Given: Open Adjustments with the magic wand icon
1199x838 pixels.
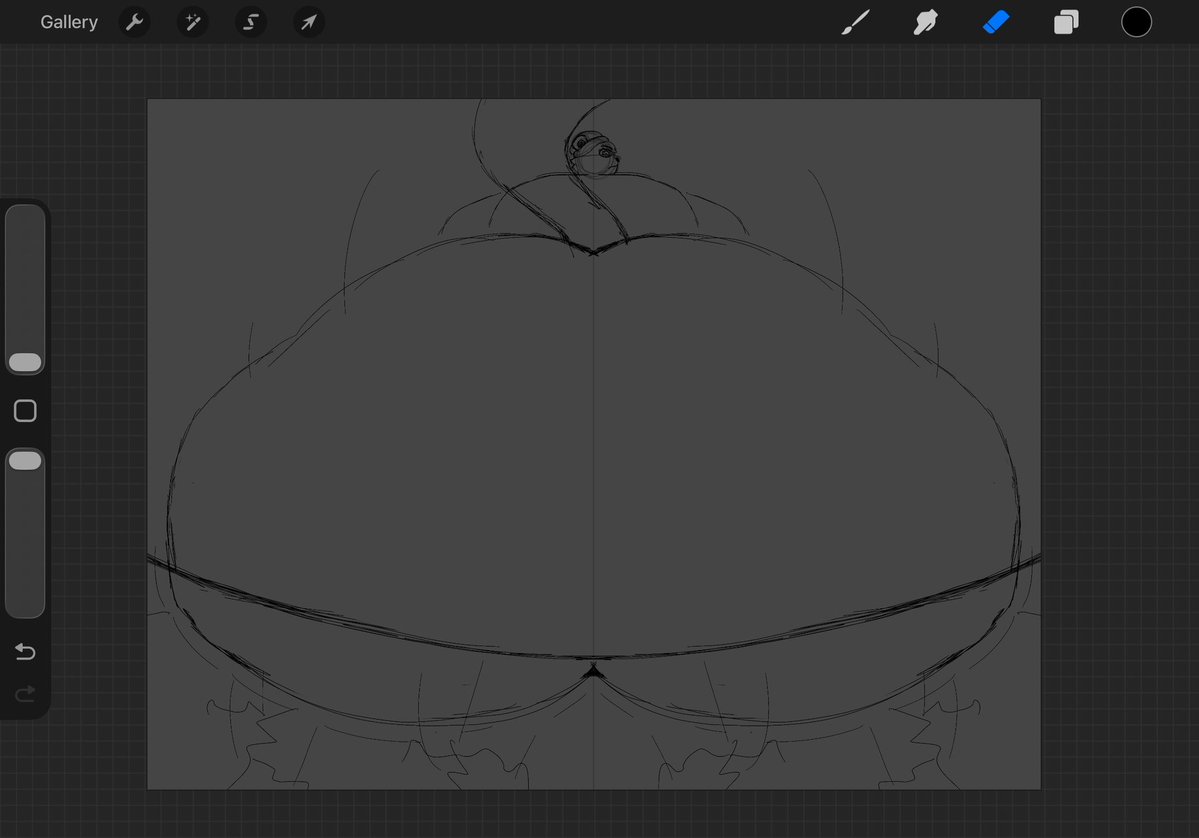Looking at the screenshot, I should pyautogui.click(x=192, y=21).
